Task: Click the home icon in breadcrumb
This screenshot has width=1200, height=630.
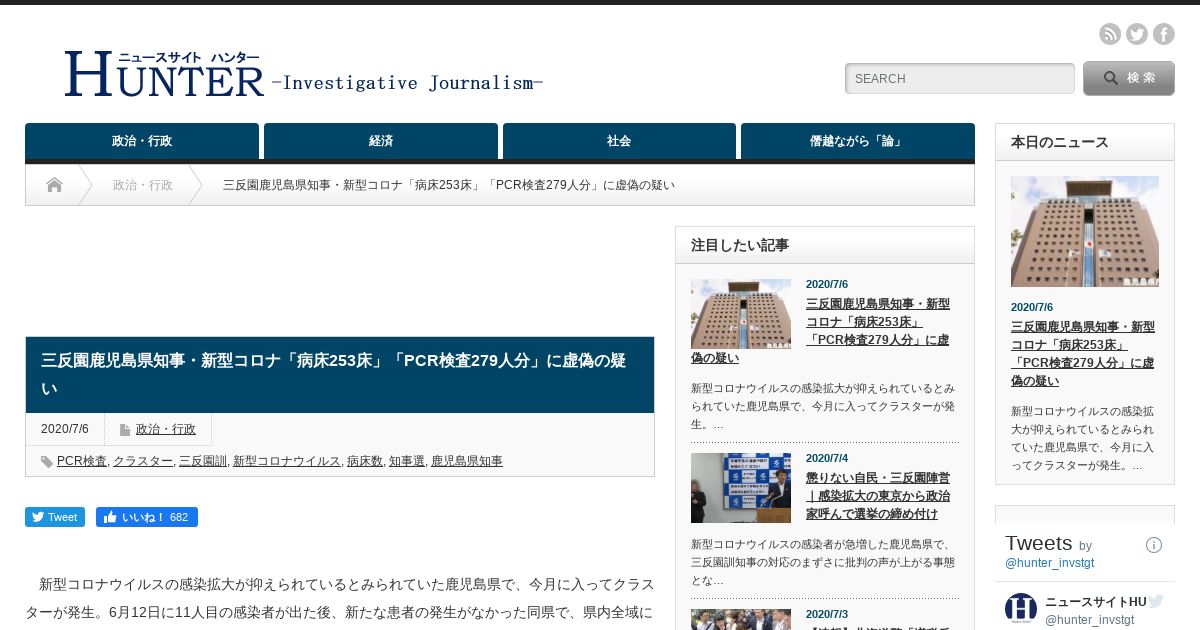Action: 54,185
